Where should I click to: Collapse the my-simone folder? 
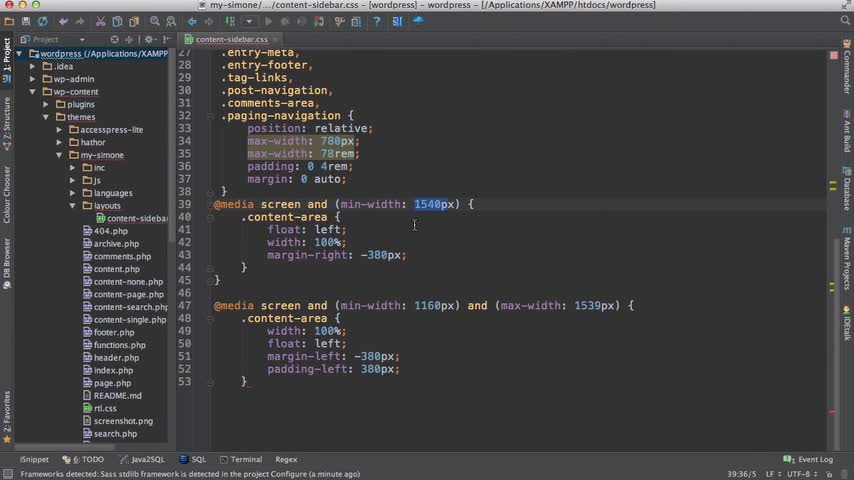click(59, 155)
